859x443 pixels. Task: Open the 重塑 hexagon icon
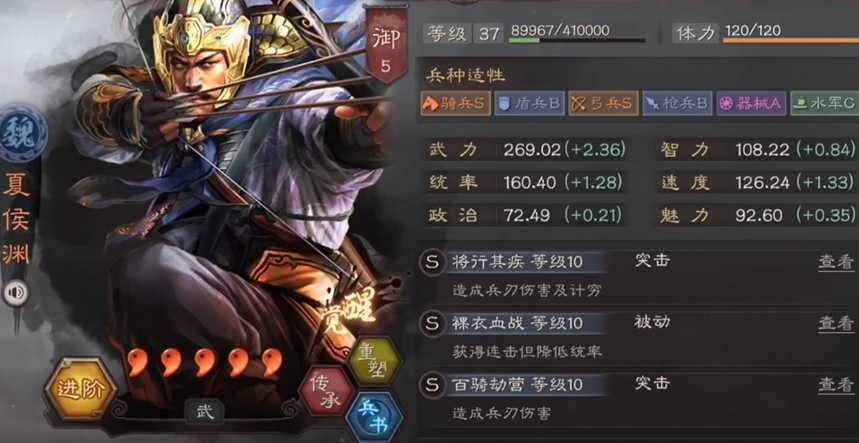point(374,361)
